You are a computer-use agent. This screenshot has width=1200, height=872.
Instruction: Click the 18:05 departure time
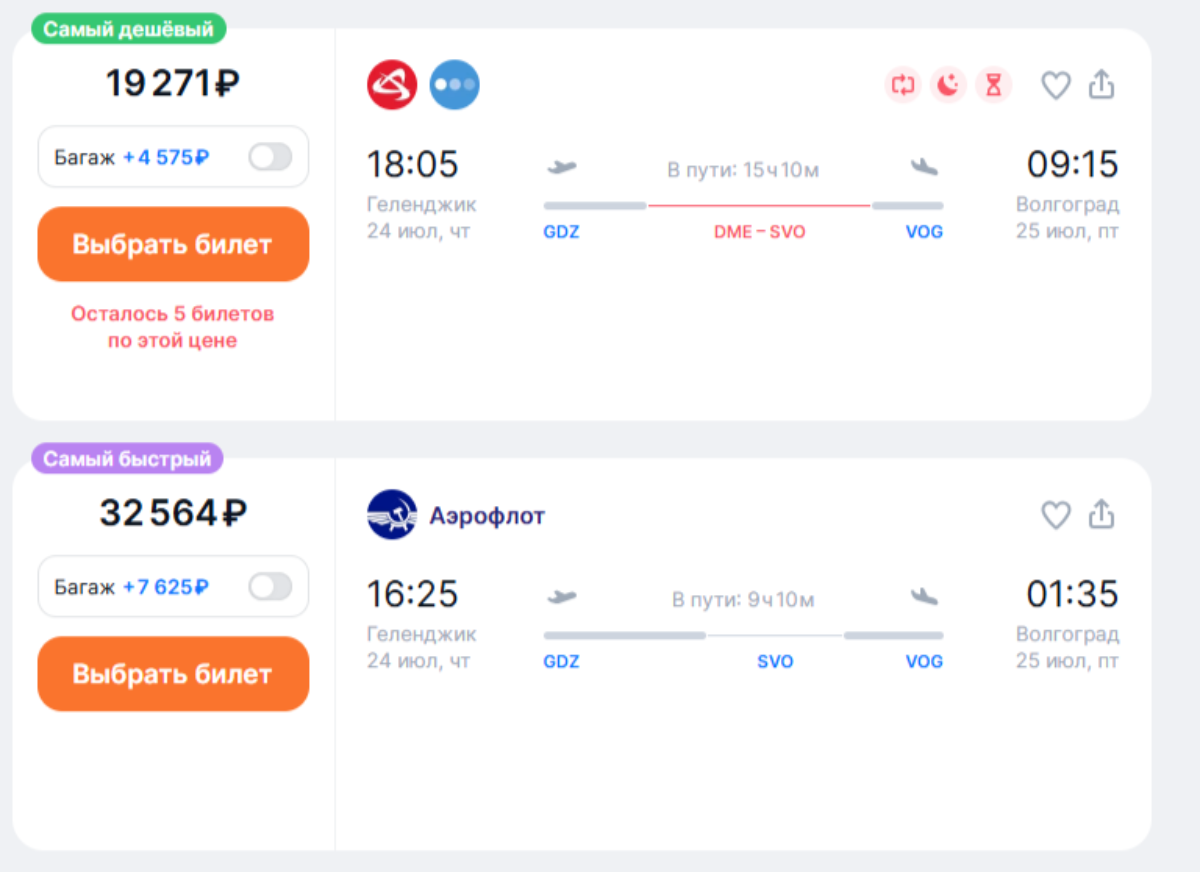pos(412,164)
